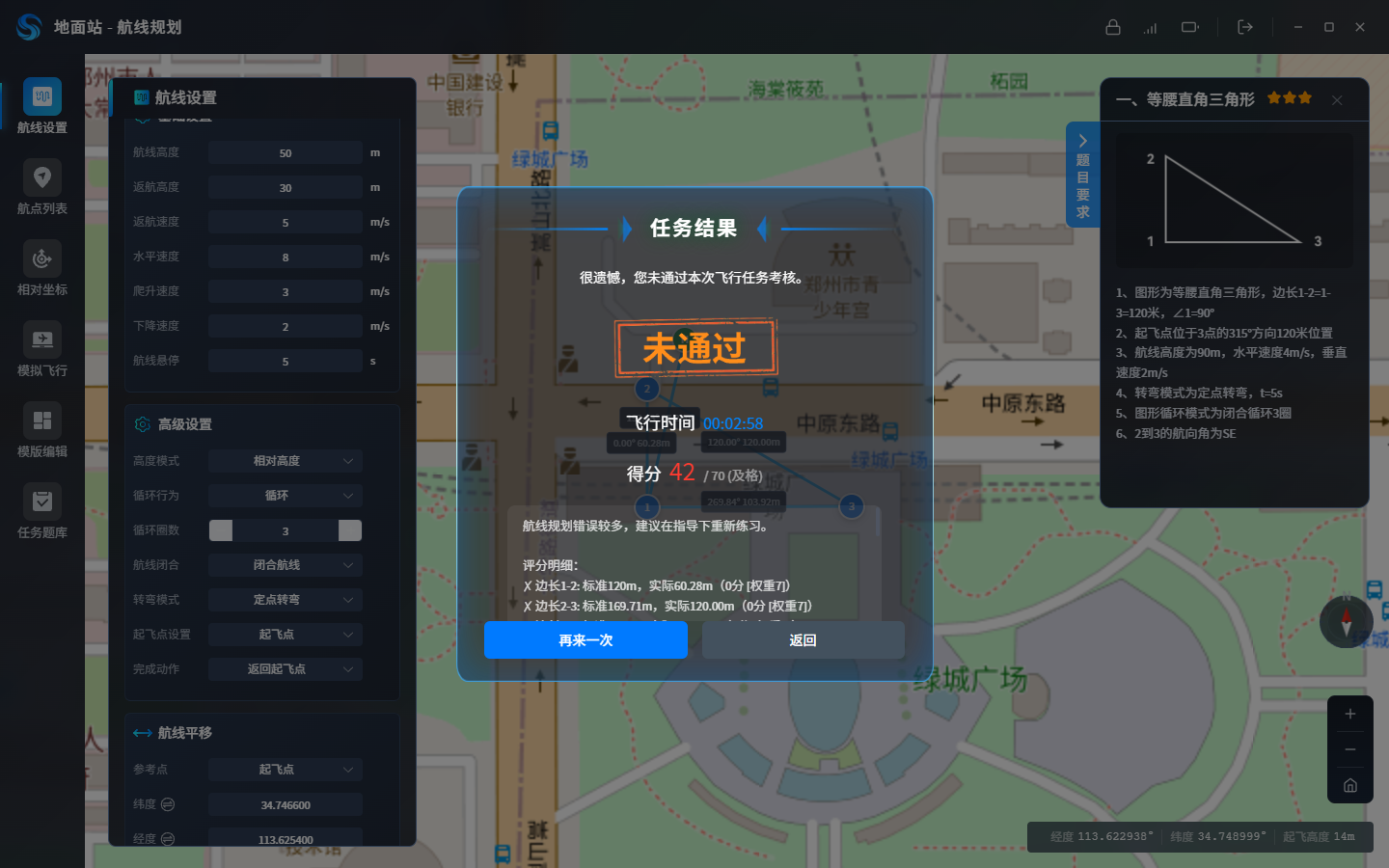Open the 高度模式 dropdown
This screenshot has width=1389, height=868.
(x=286, y=461)
